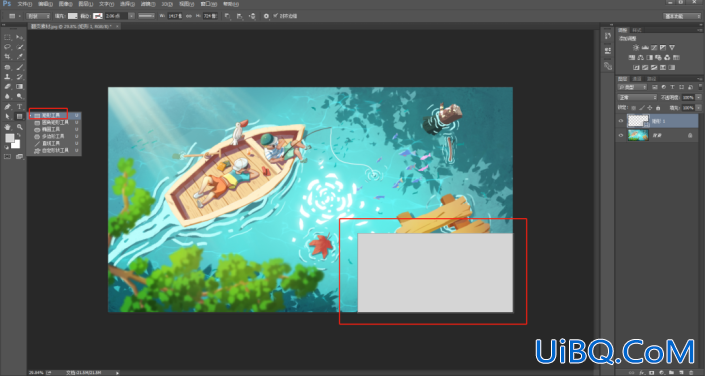The width and height of the screenshot is (705, 376).
Task: Open the layer filter type dropdown
Action: click(x=632, y=87)
